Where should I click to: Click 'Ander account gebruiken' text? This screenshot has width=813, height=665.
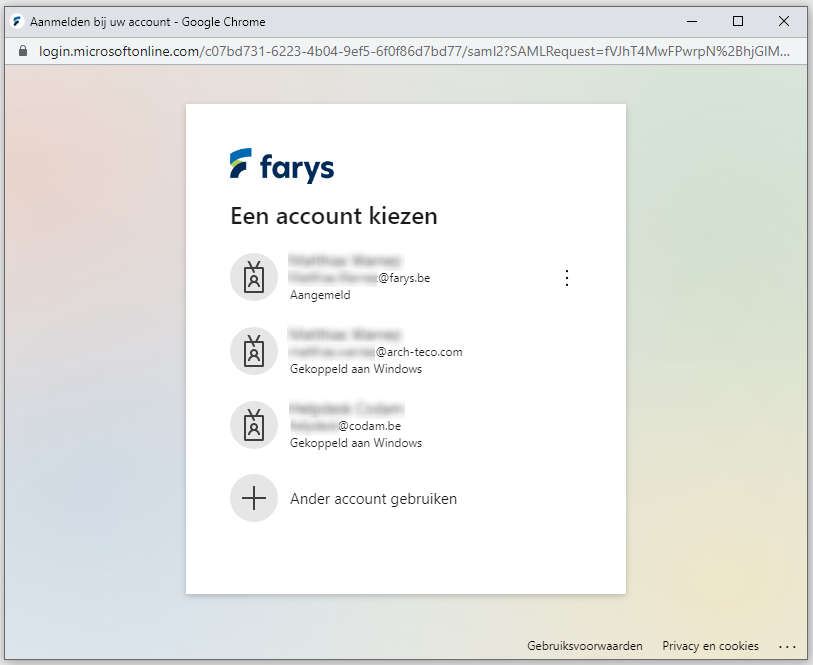(373, 499)
